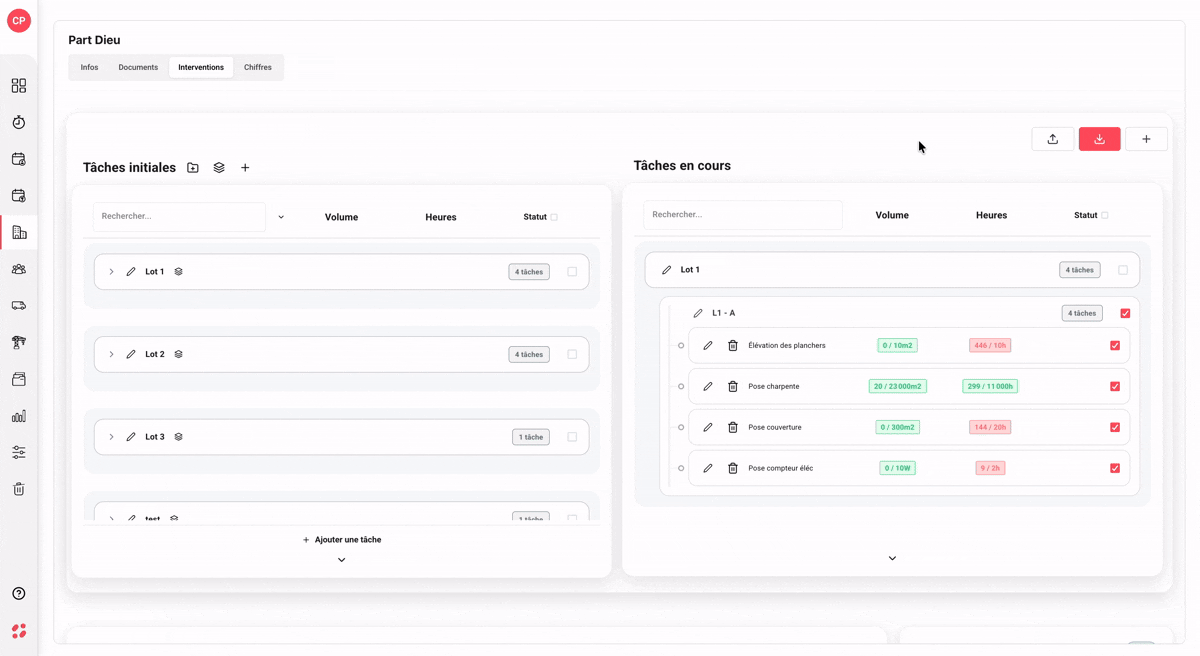Open dropdown arrow next to left search field
The width and height of the screenshot is (1200, 656).
pyautogui.click(x=281, y=217)
